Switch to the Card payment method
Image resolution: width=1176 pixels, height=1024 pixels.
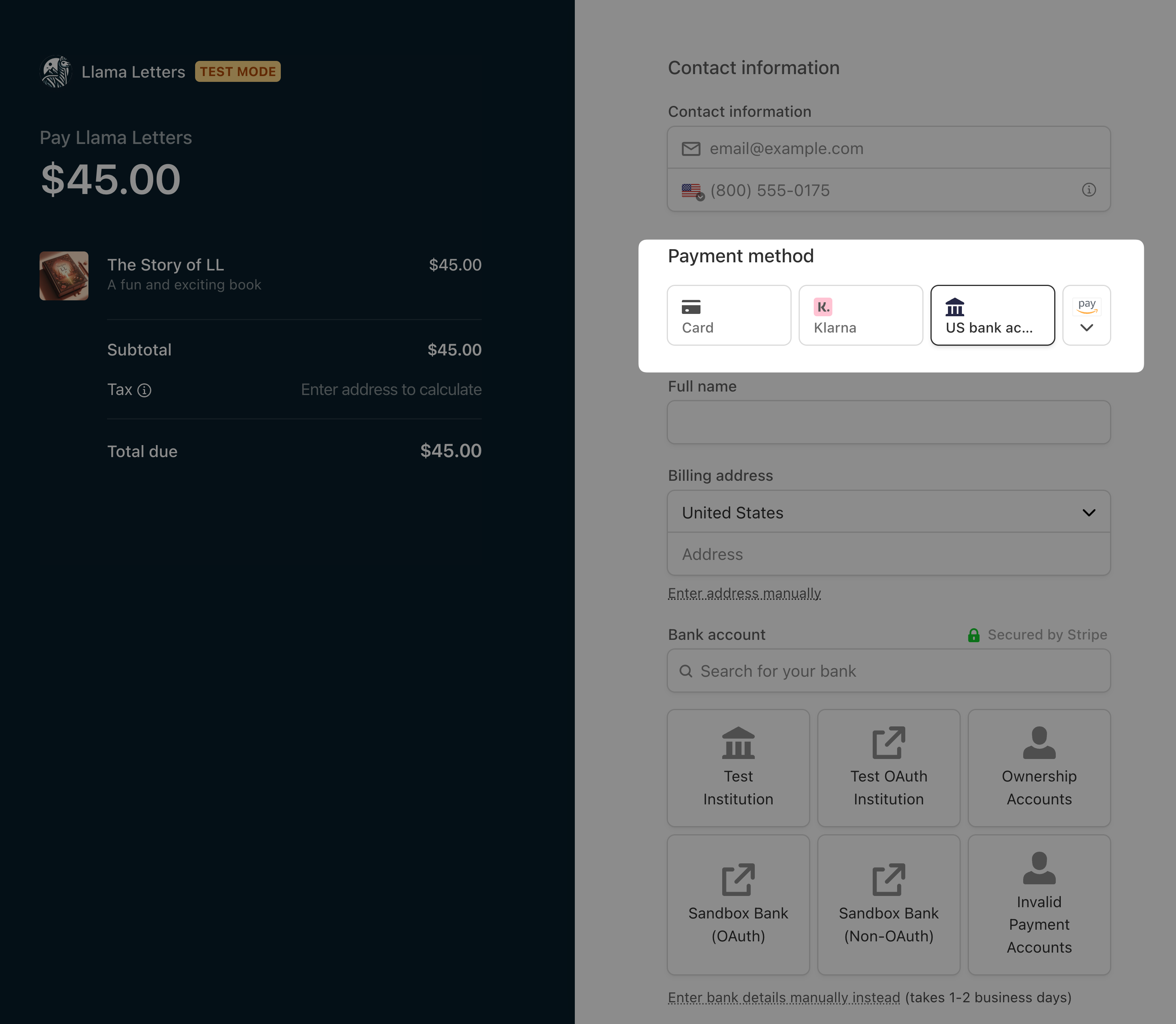(x=729, y=315)
